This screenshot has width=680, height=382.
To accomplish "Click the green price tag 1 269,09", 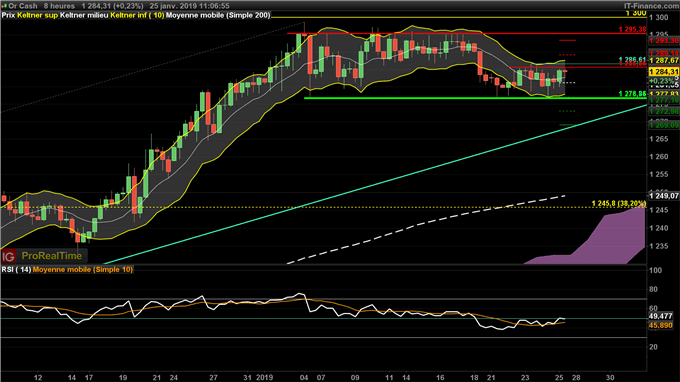I will tap(664, 125).
